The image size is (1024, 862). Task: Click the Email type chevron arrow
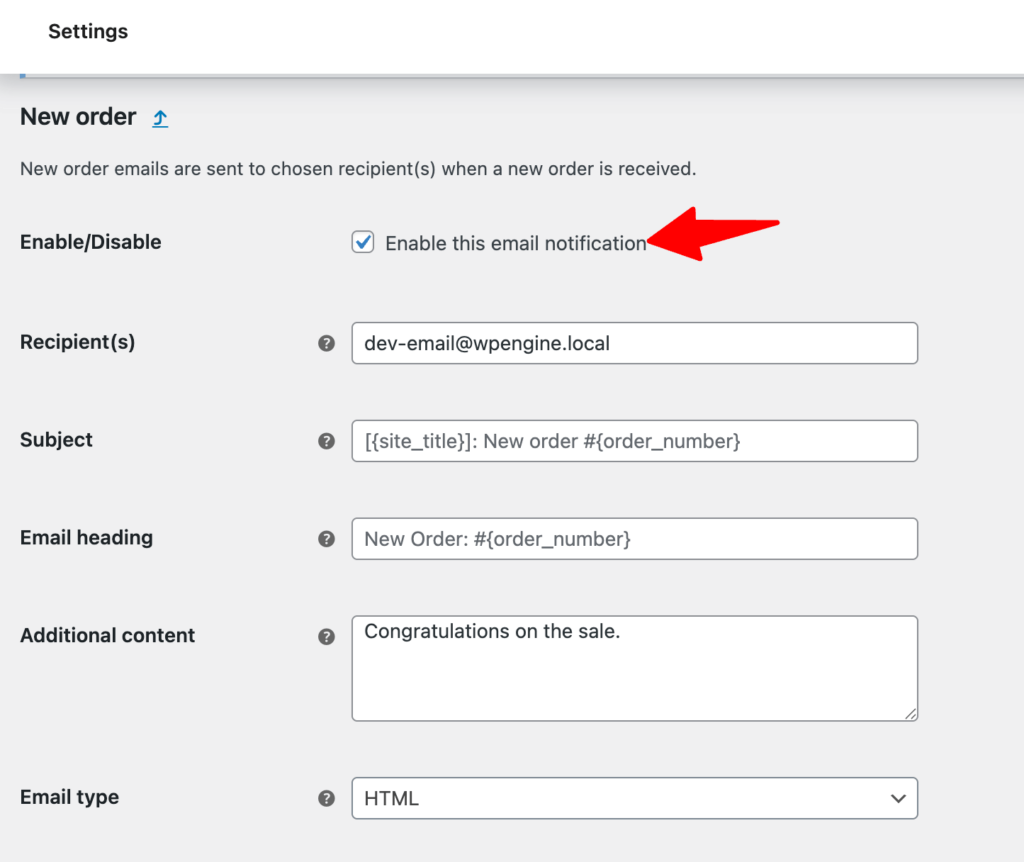click(x=898, y=798)
